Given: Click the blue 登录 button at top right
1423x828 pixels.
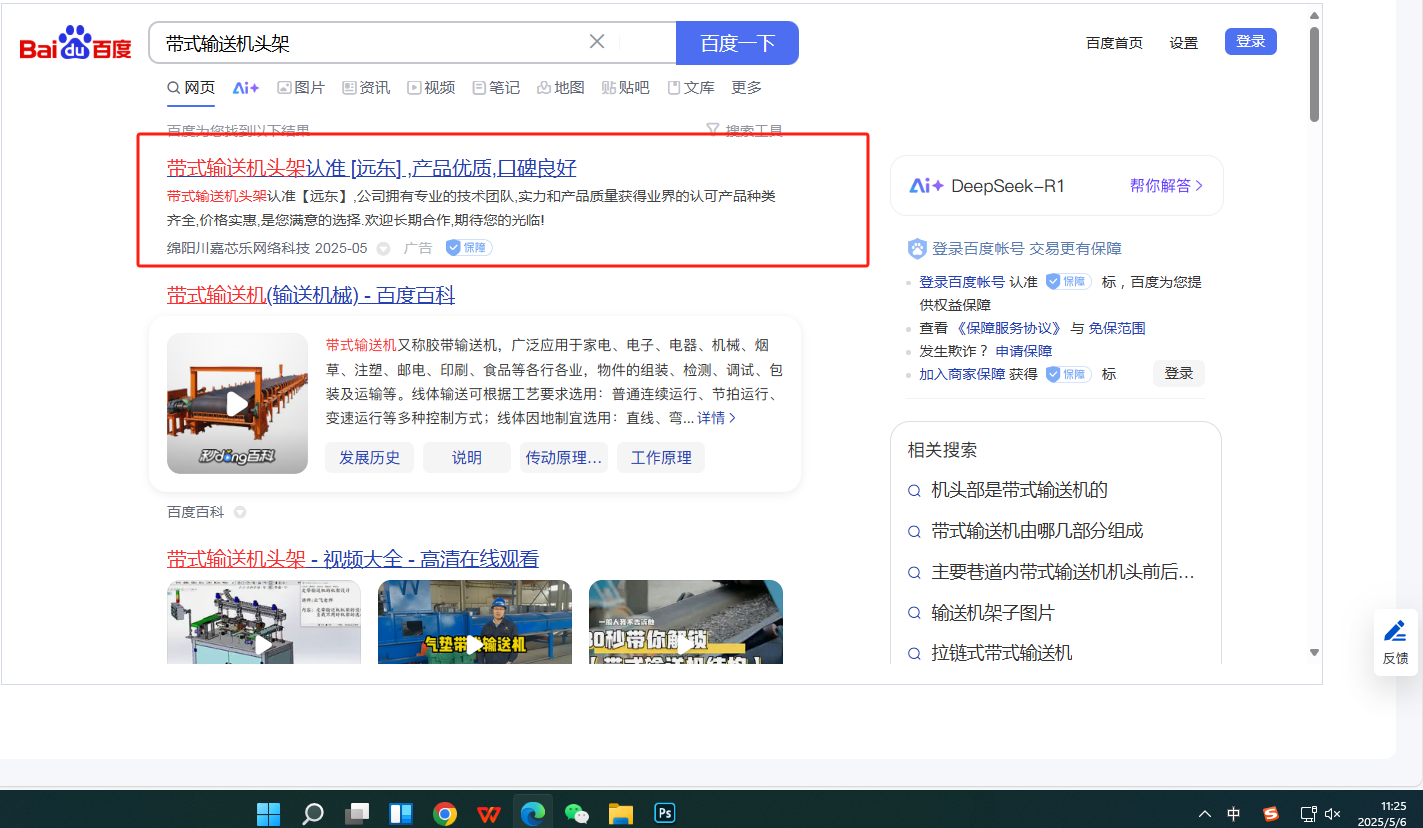Looking at the screenshot, I should tap(1251, 42).
